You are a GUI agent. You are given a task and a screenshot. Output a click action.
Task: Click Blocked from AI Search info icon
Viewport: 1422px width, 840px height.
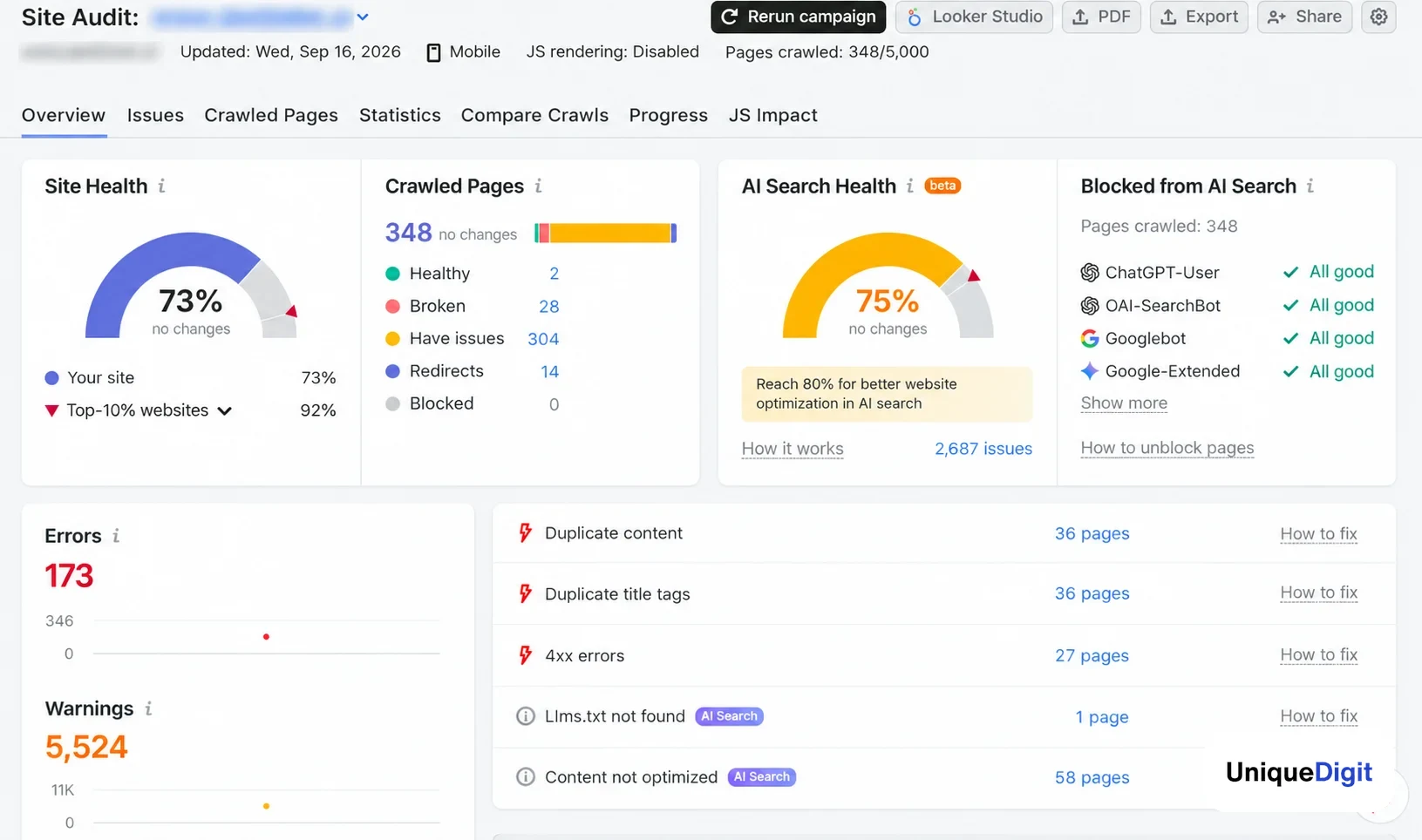click(x=1310, y=186)
